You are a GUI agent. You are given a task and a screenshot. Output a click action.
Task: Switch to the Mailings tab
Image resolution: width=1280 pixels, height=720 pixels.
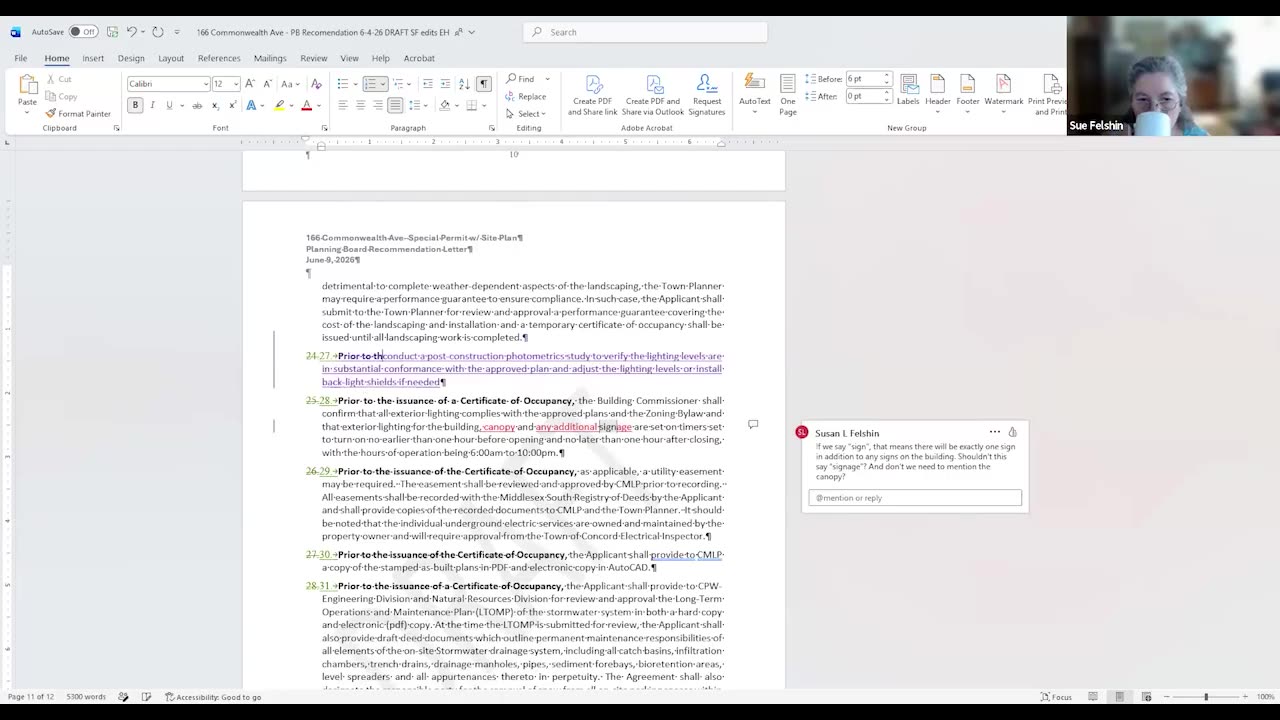coord(270,59)
